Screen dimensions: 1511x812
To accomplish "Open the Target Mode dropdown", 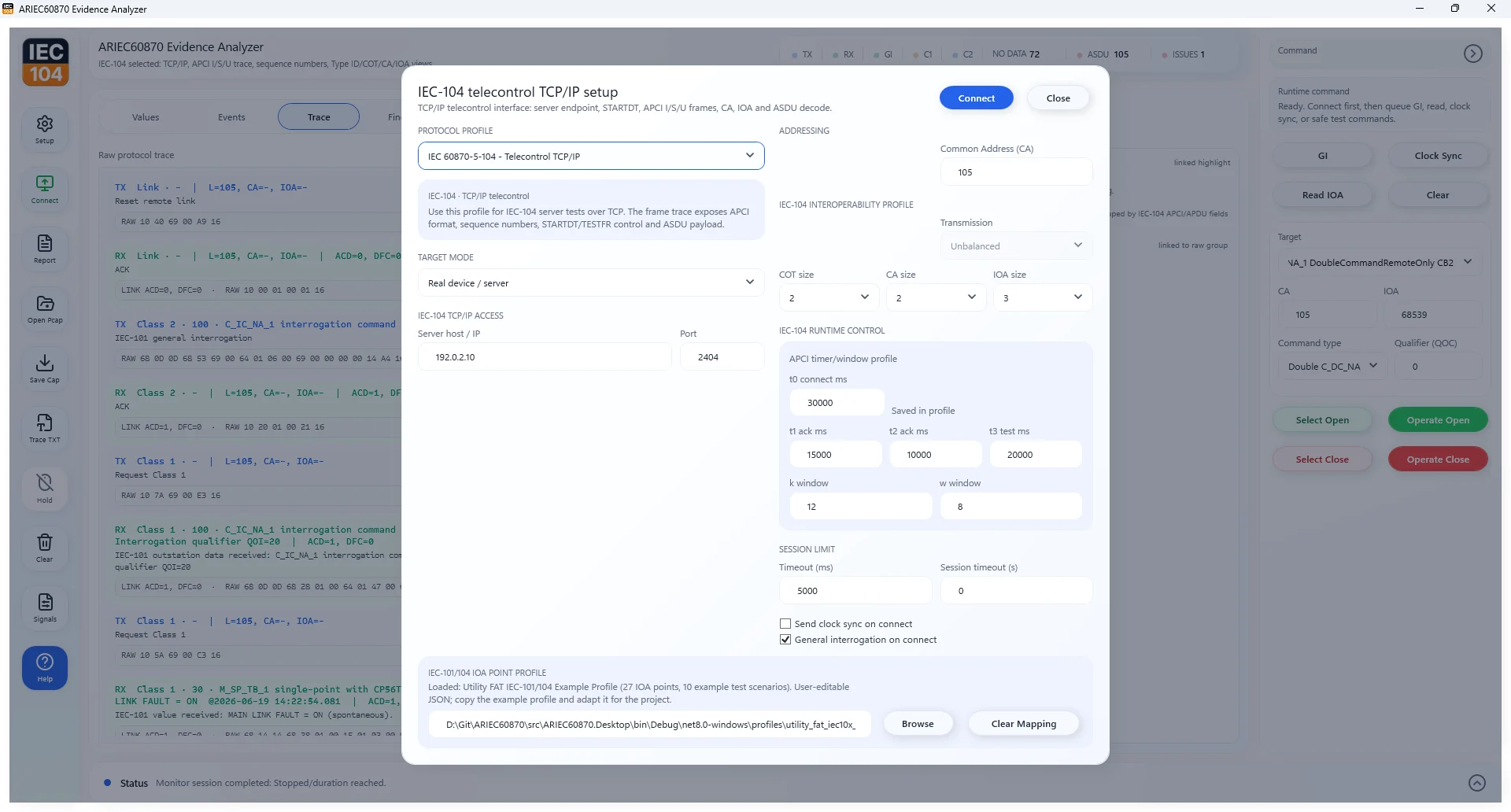I will click(591, 282).
